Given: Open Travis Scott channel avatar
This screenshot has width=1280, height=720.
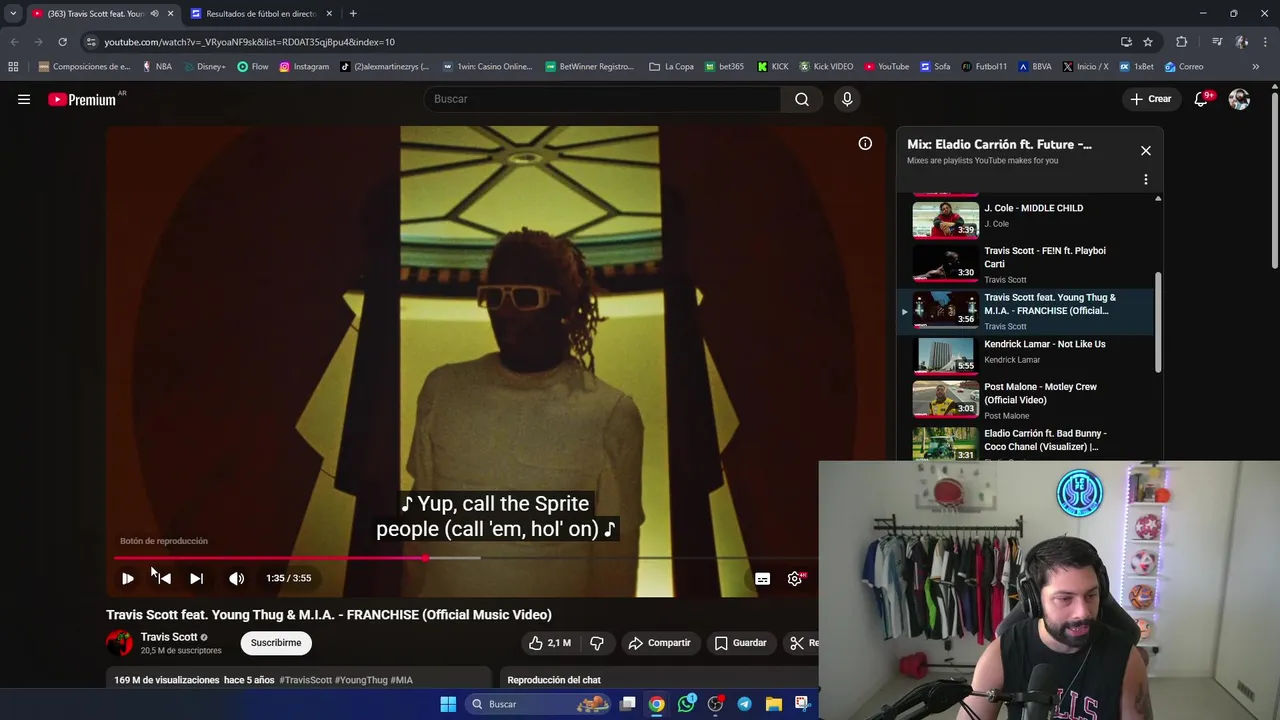Looking at the screenshot, I should [x=119, y=643].
